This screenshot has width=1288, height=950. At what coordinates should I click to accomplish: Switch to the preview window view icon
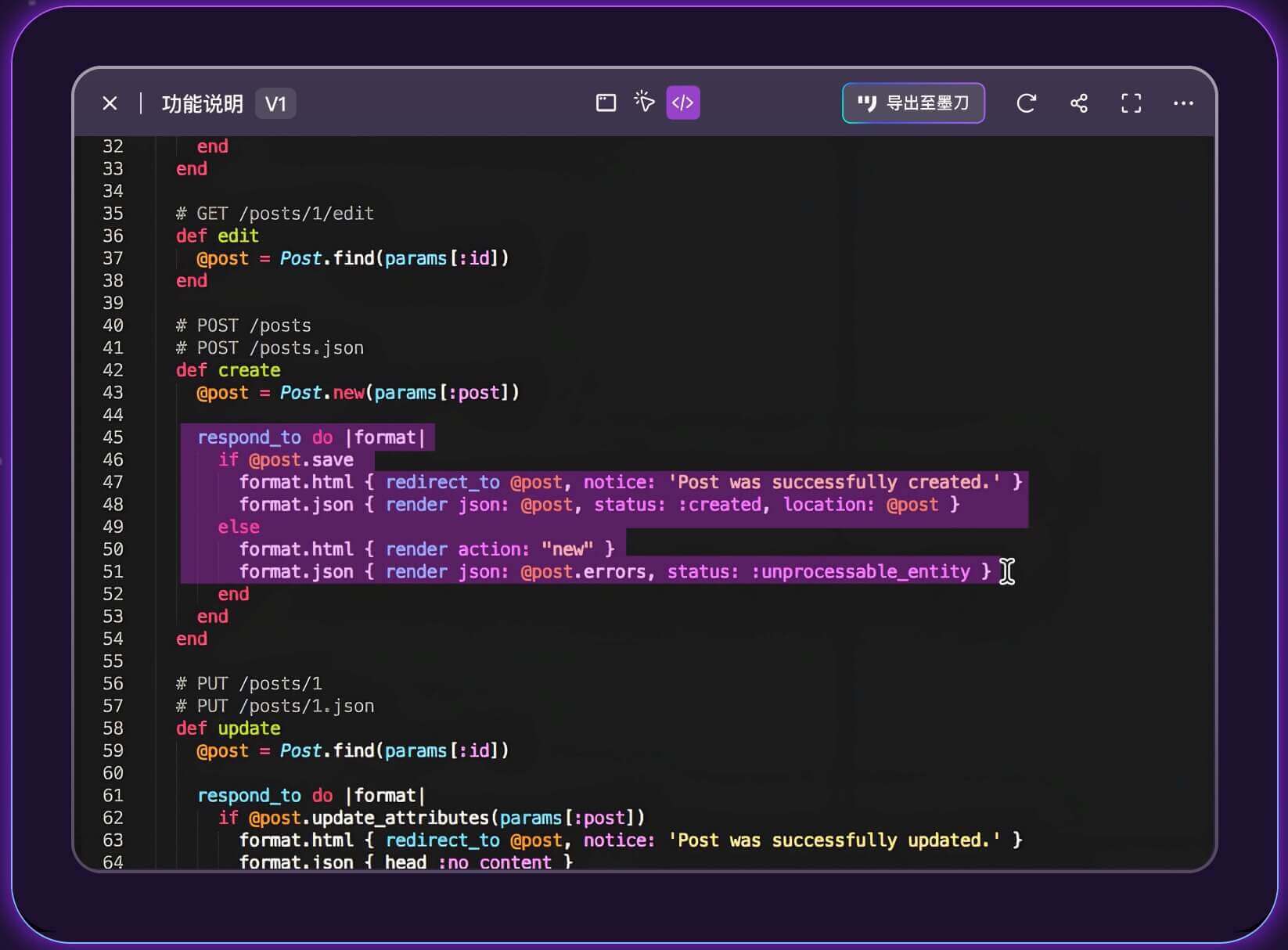click(606, 103)
